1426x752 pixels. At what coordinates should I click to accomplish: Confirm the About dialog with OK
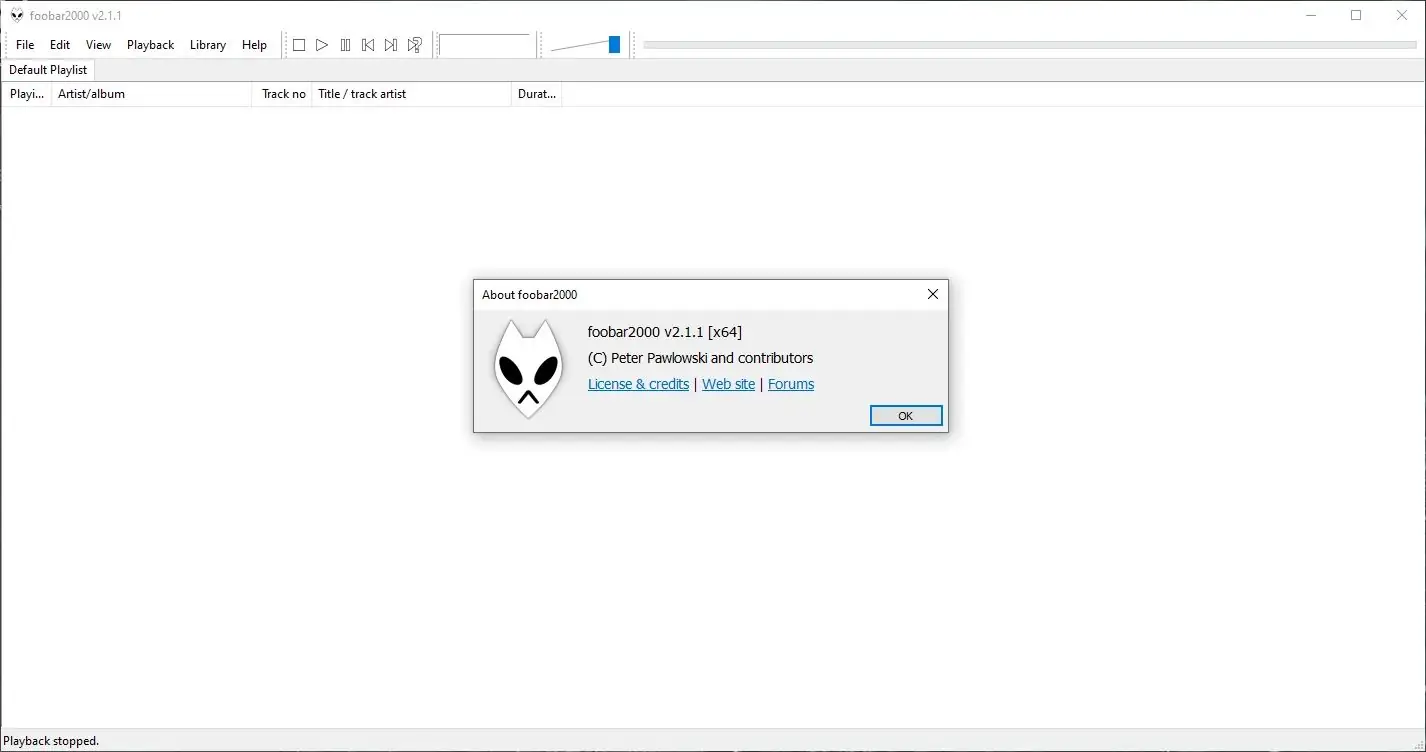tap(906, 416)
